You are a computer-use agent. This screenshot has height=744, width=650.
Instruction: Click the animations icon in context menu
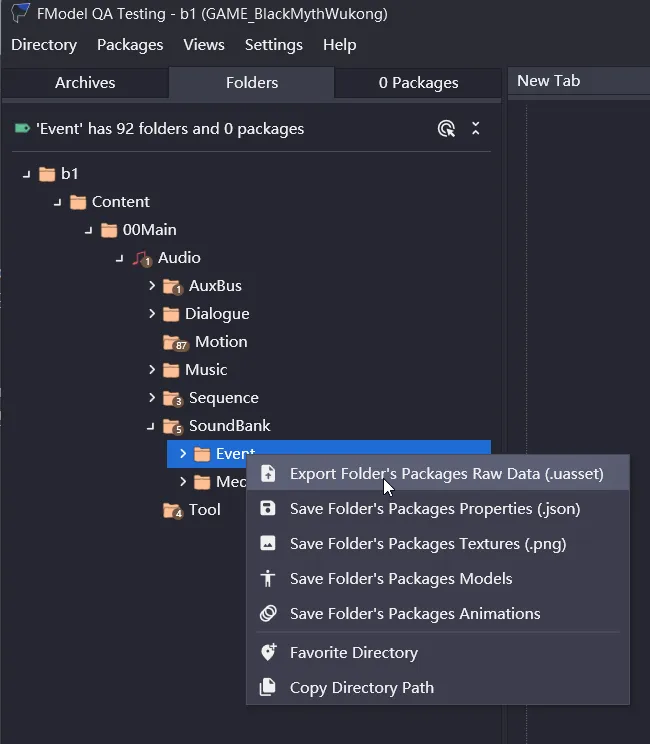[268, 614]
